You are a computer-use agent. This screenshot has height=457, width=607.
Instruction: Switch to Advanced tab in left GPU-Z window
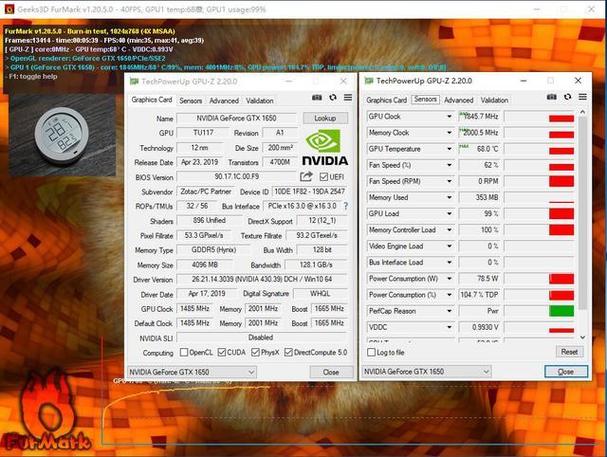point(224,101)
